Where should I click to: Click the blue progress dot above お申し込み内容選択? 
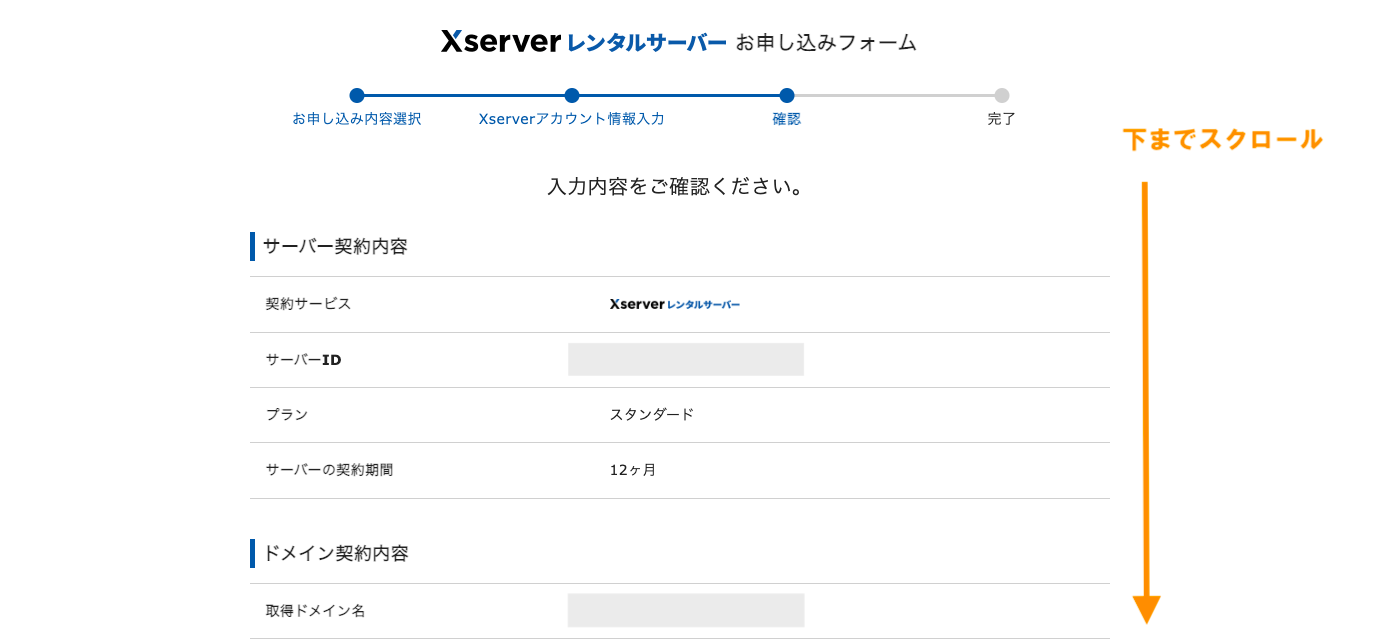(357, 96)
